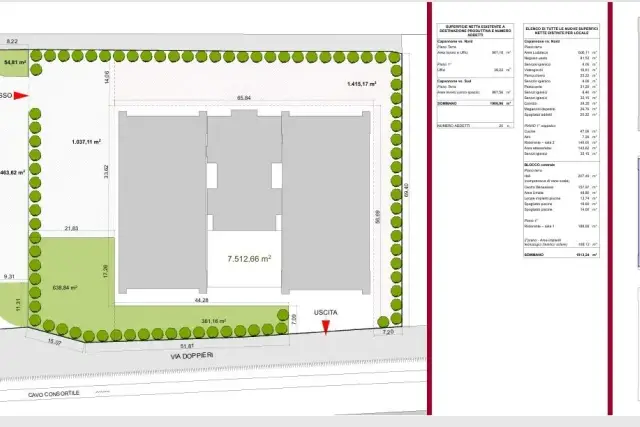Select the 51,81 dimension along the street
Screen dimensions: 640x427
click(187, 347)
